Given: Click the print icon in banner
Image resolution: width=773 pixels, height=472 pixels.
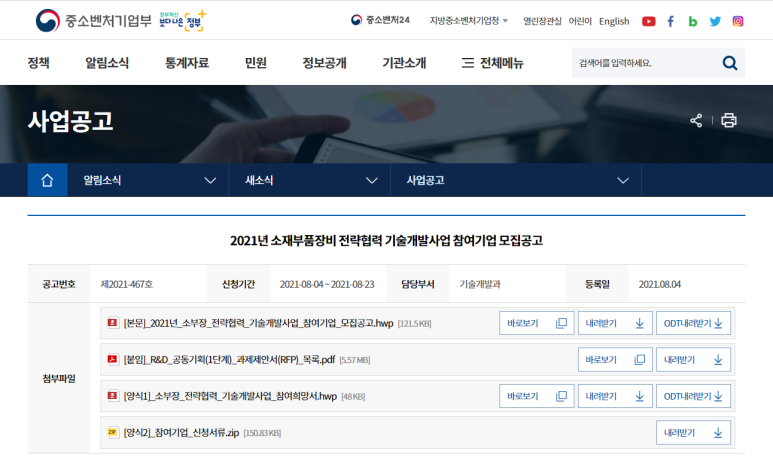Looking at the screenshot, I should (x=729, y=120).
